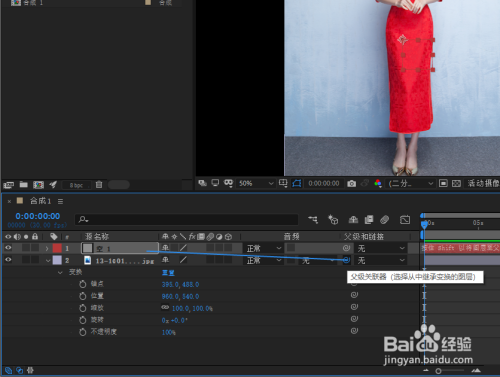Click the blue 重置 reset link
The width and height of the screenshot is (500, 377).
tap(168, 273)
